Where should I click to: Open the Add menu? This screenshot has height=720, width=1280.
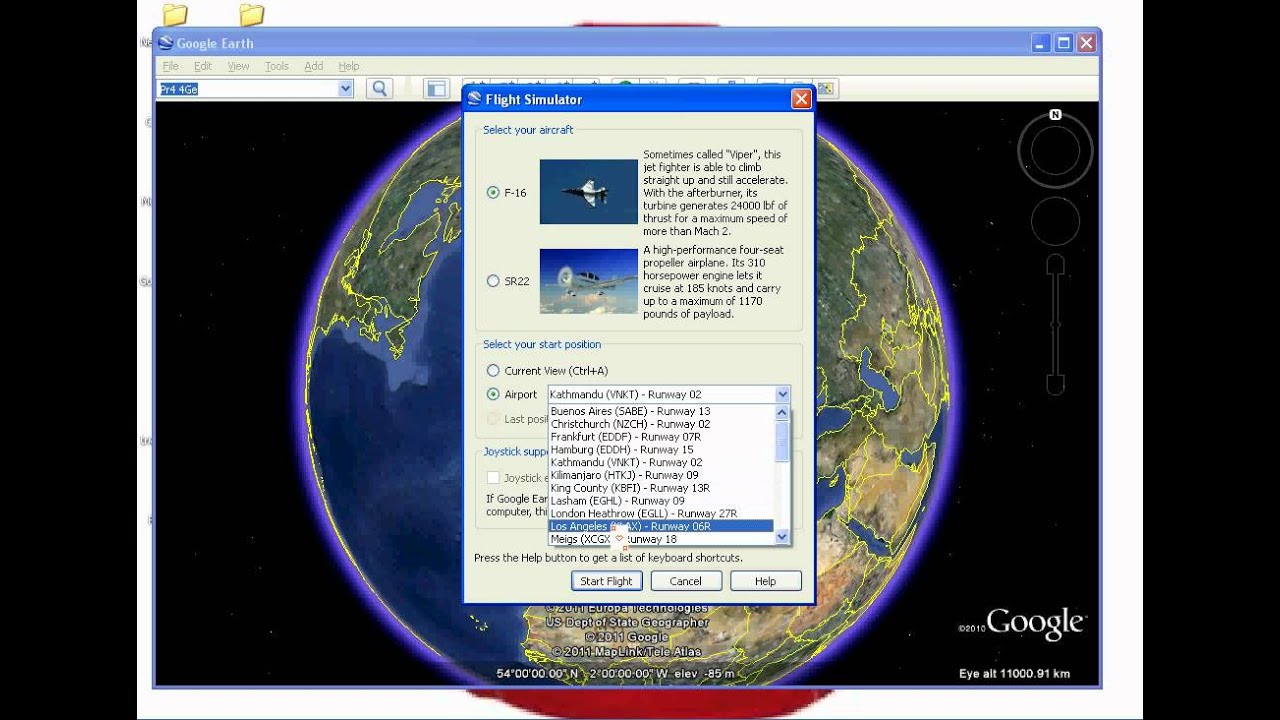click(x=314, y=66)
